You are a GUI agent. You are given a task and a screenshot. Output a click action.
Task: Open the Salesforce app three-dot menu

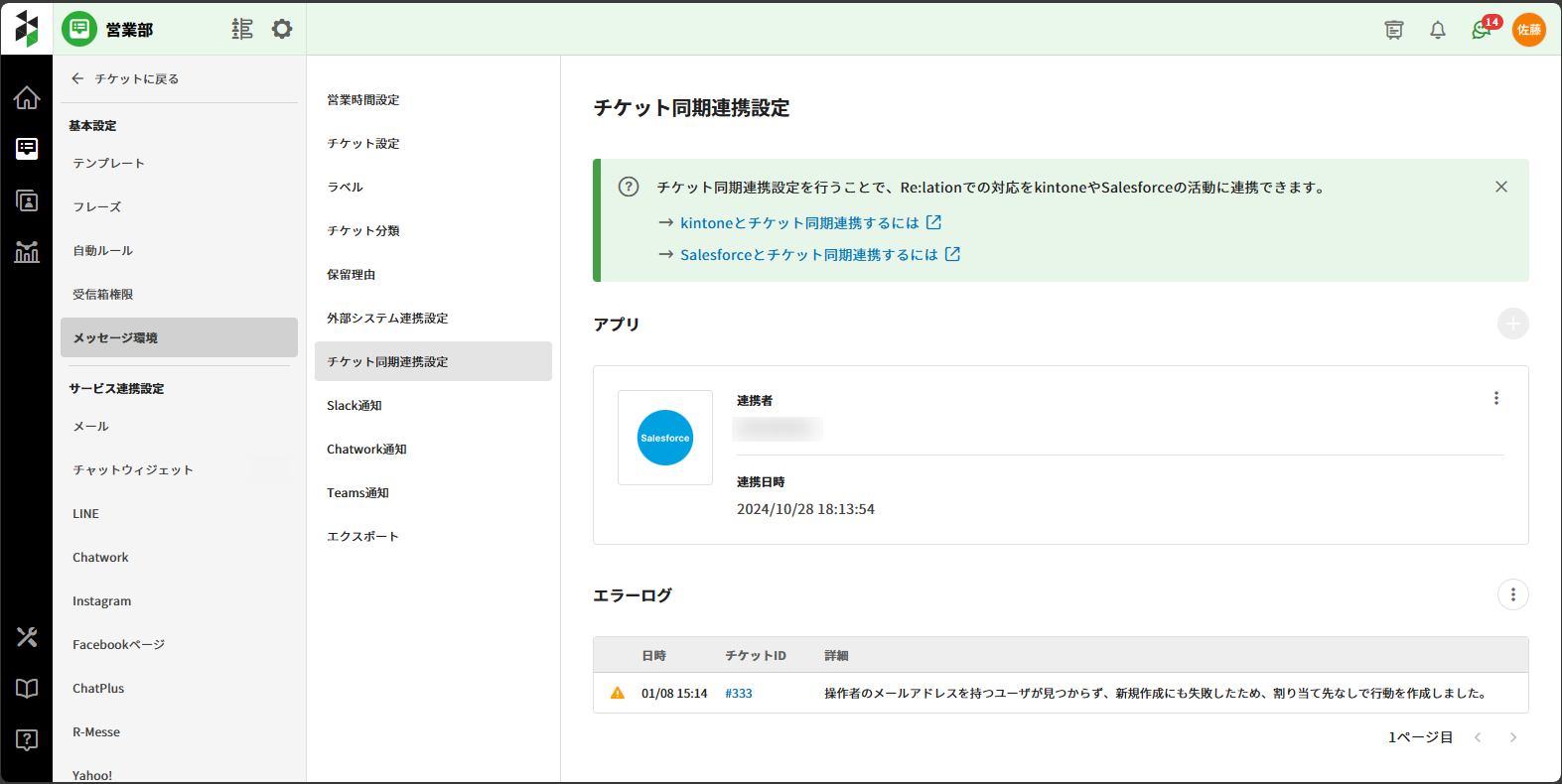1495,398
